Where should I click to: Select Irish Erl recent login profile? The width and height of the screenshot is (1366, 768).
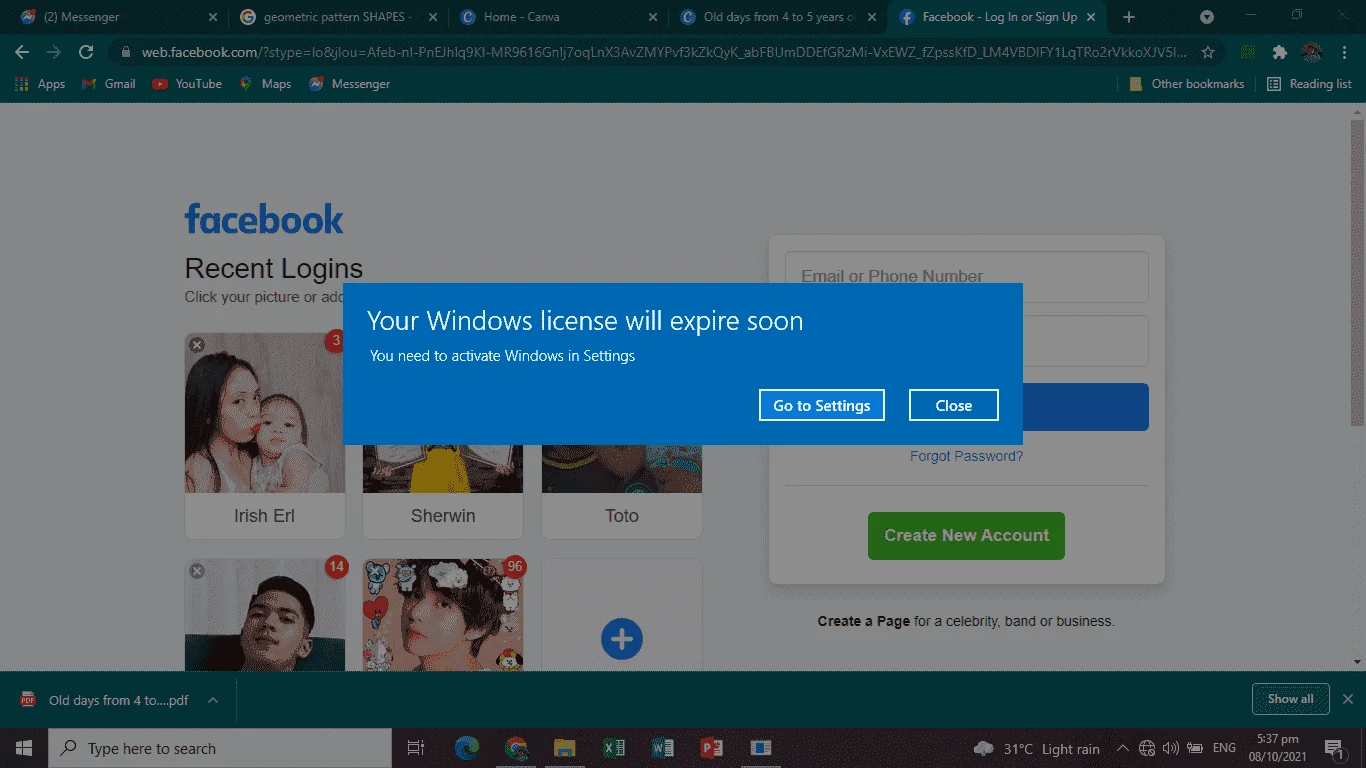265,436
